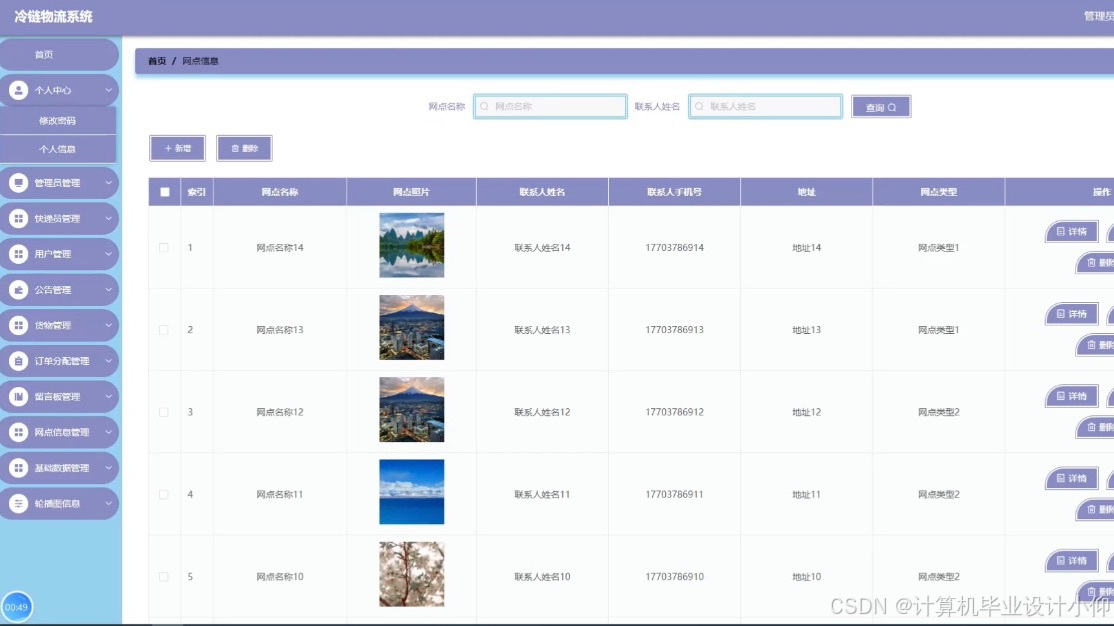
Task: Open the mountain city thumbnail for 网点名称12
Action: coord(411,409)
